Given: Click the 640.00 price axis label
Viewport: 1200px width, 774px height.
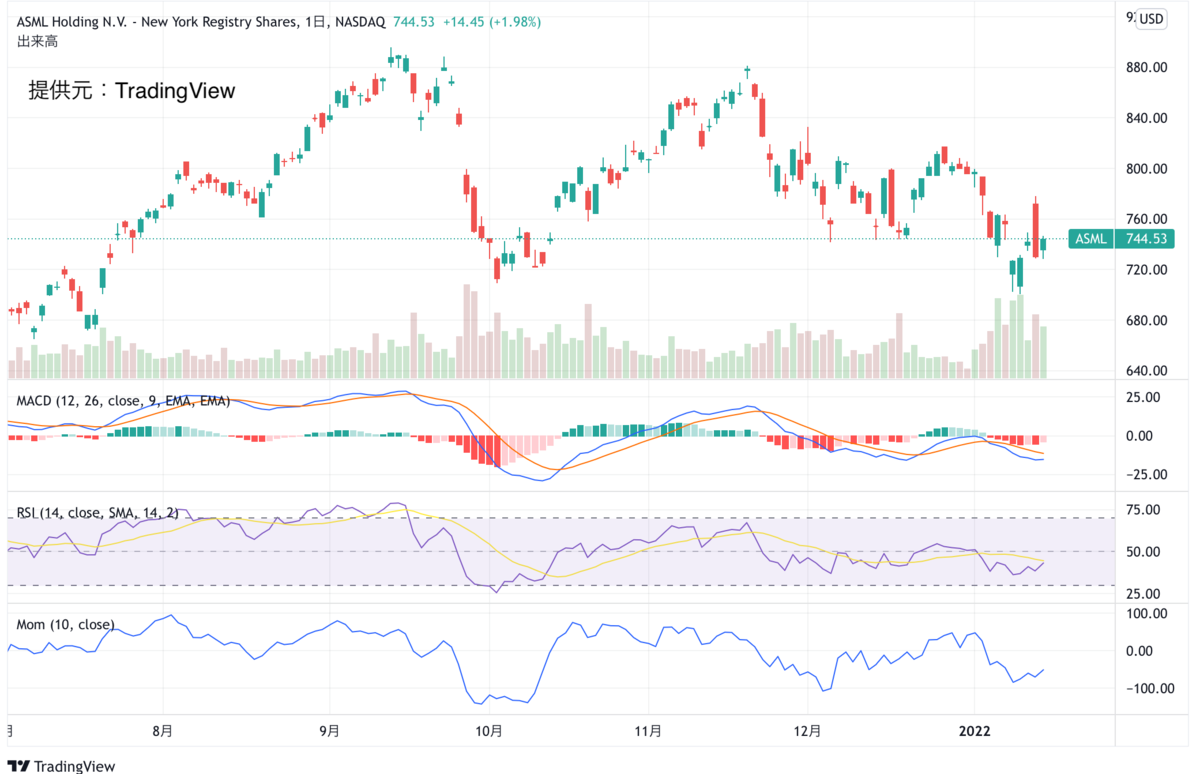Looking at the screenshot, I should (1147, 371).
